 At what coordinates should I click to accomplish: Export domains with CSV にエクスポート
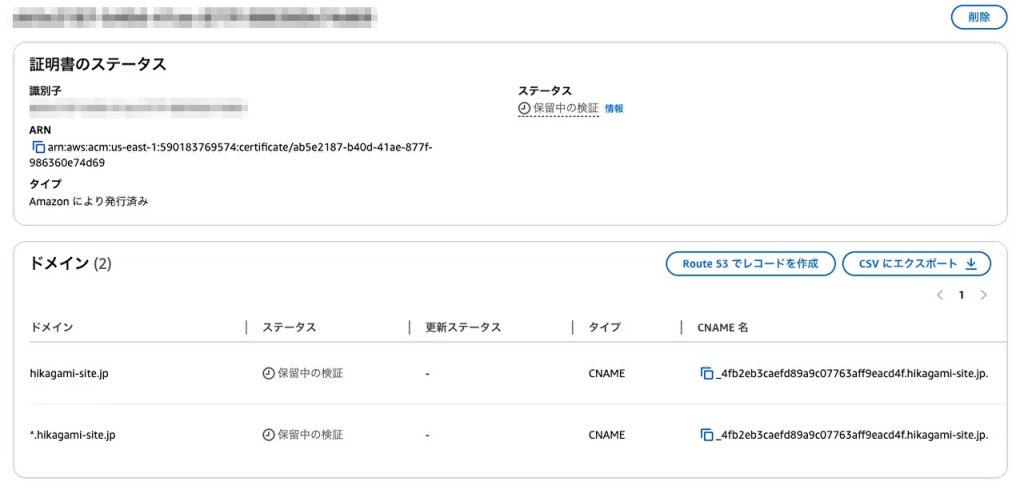(x=916, y=264)
